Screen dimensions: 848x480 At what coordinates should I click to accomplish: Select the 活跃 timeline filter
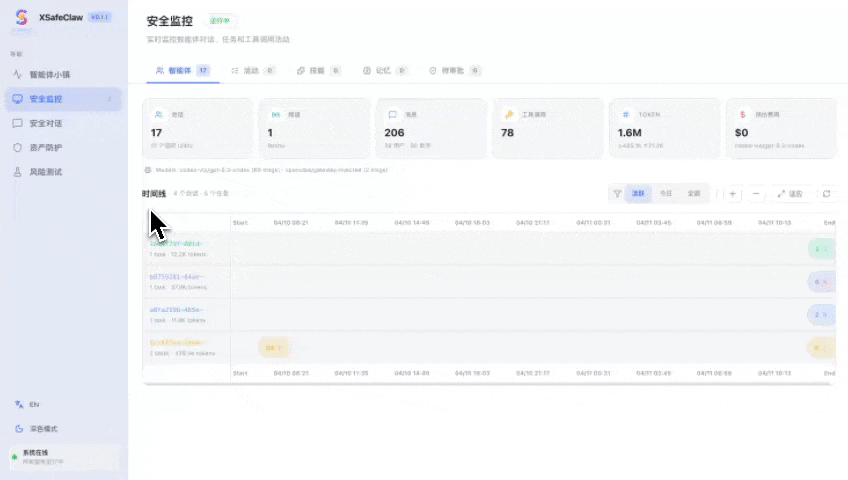click(639, 194)
